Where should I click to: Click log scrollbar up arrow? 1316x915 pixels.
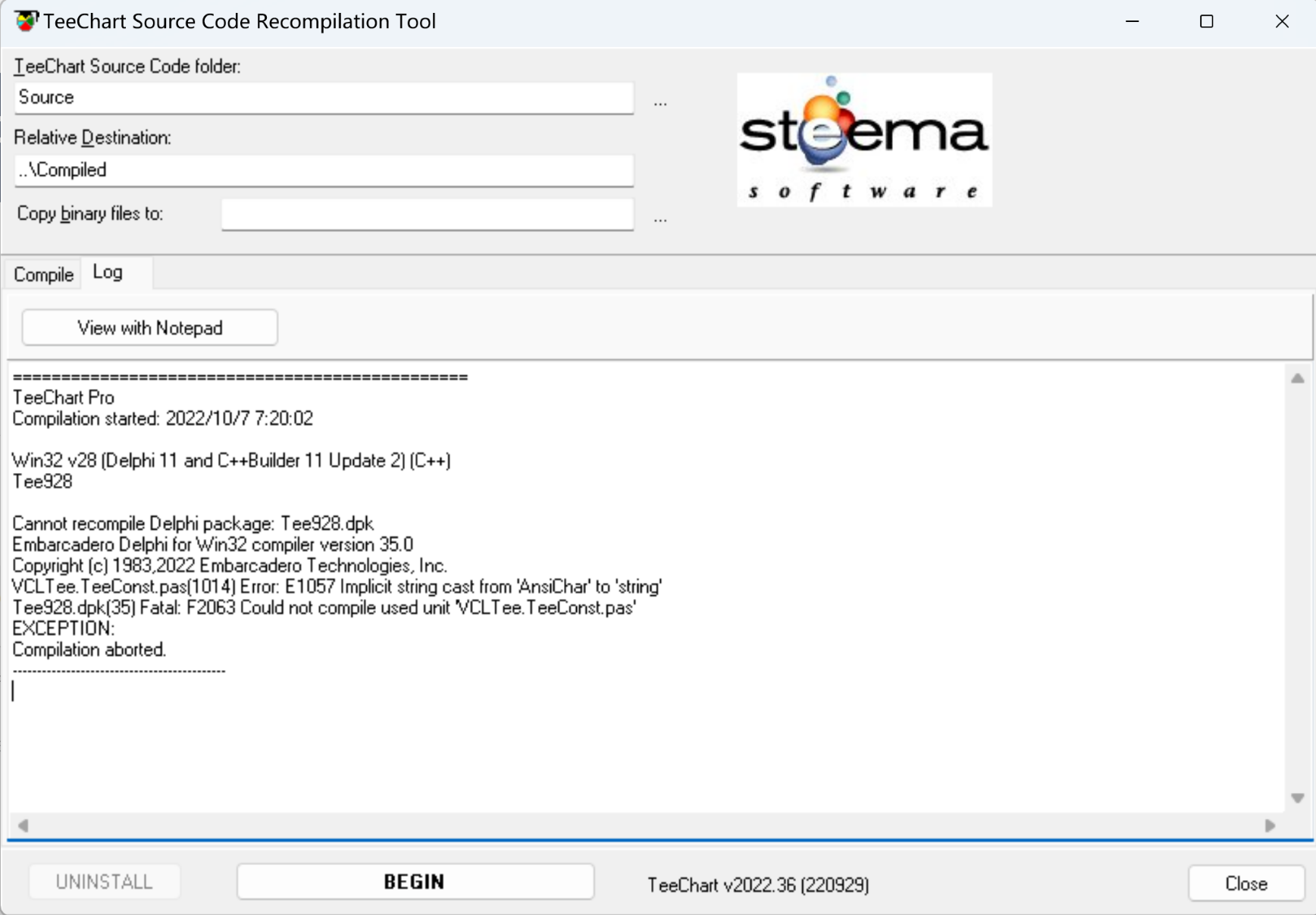(x=1298, y=378)
